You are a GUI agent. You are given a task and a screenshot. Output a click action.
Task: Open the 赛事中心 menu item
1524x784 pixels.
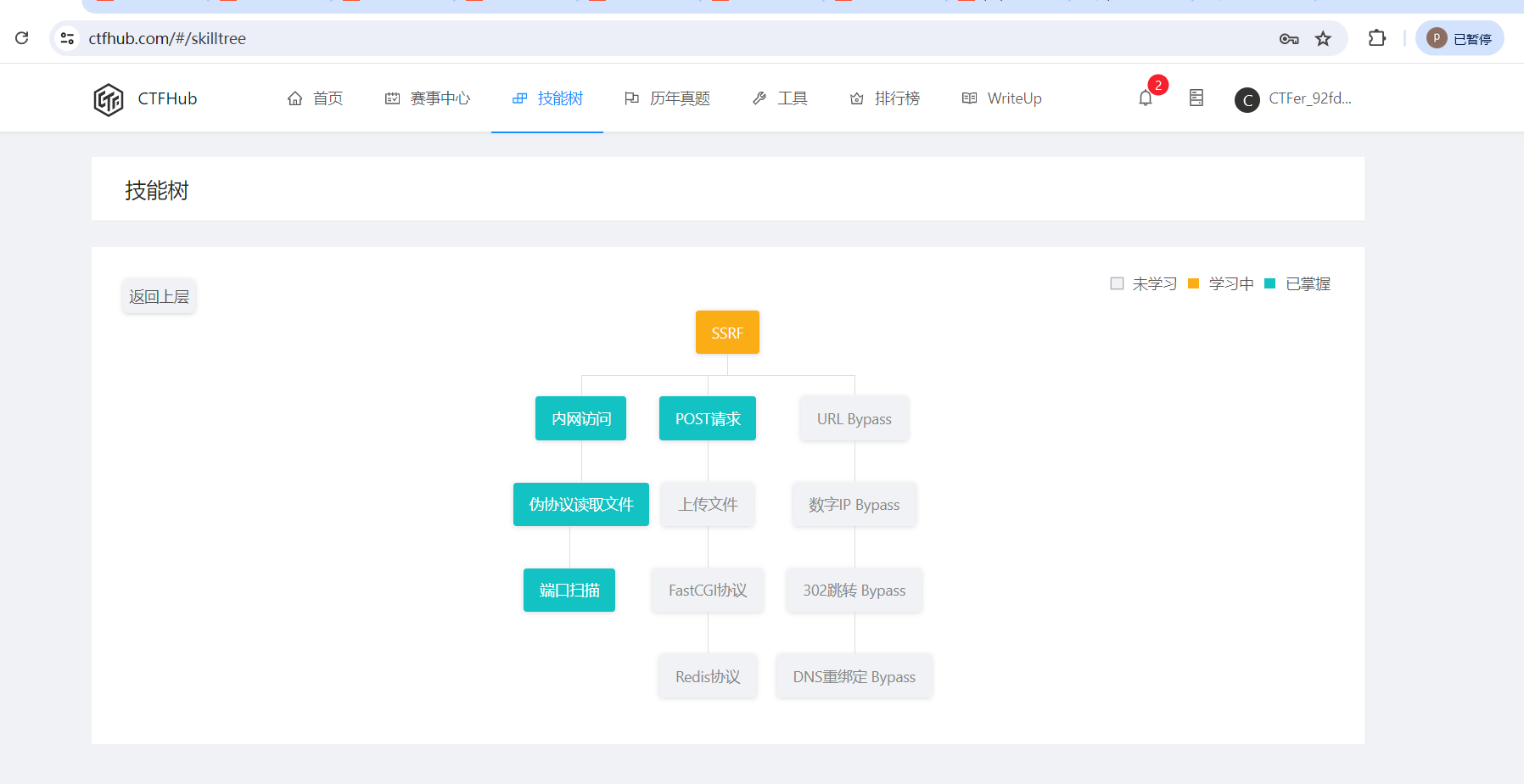(x=428, y=98)
